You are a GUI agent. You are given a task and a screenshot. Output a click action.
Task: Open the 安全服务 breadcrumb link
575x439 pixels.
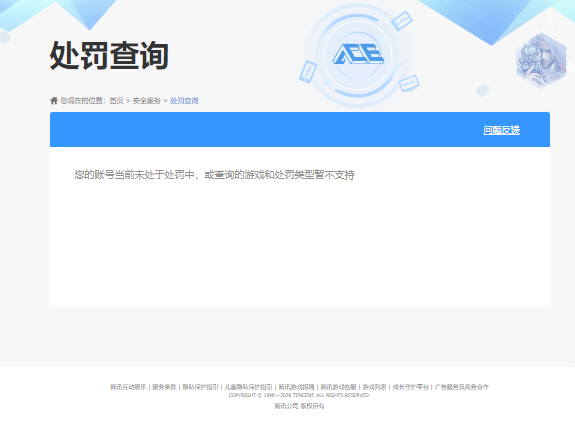point(147,100)
